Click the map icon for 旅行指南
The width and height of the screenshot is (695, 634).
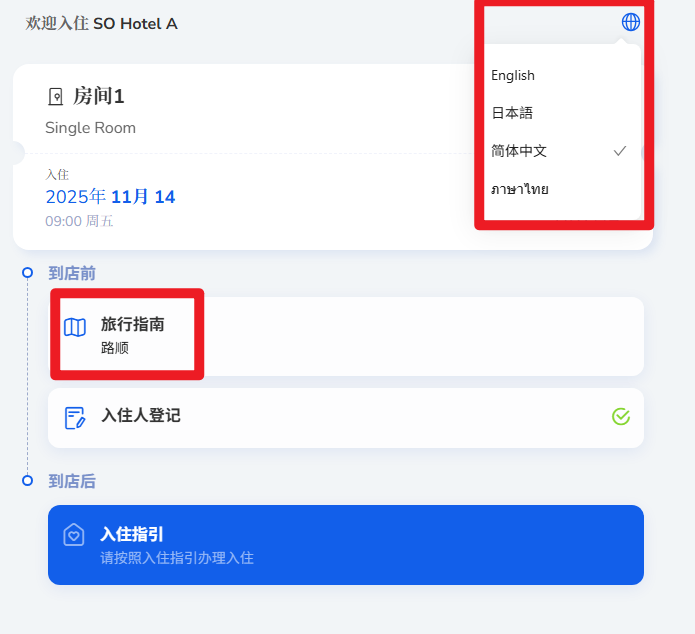point(75,327)
